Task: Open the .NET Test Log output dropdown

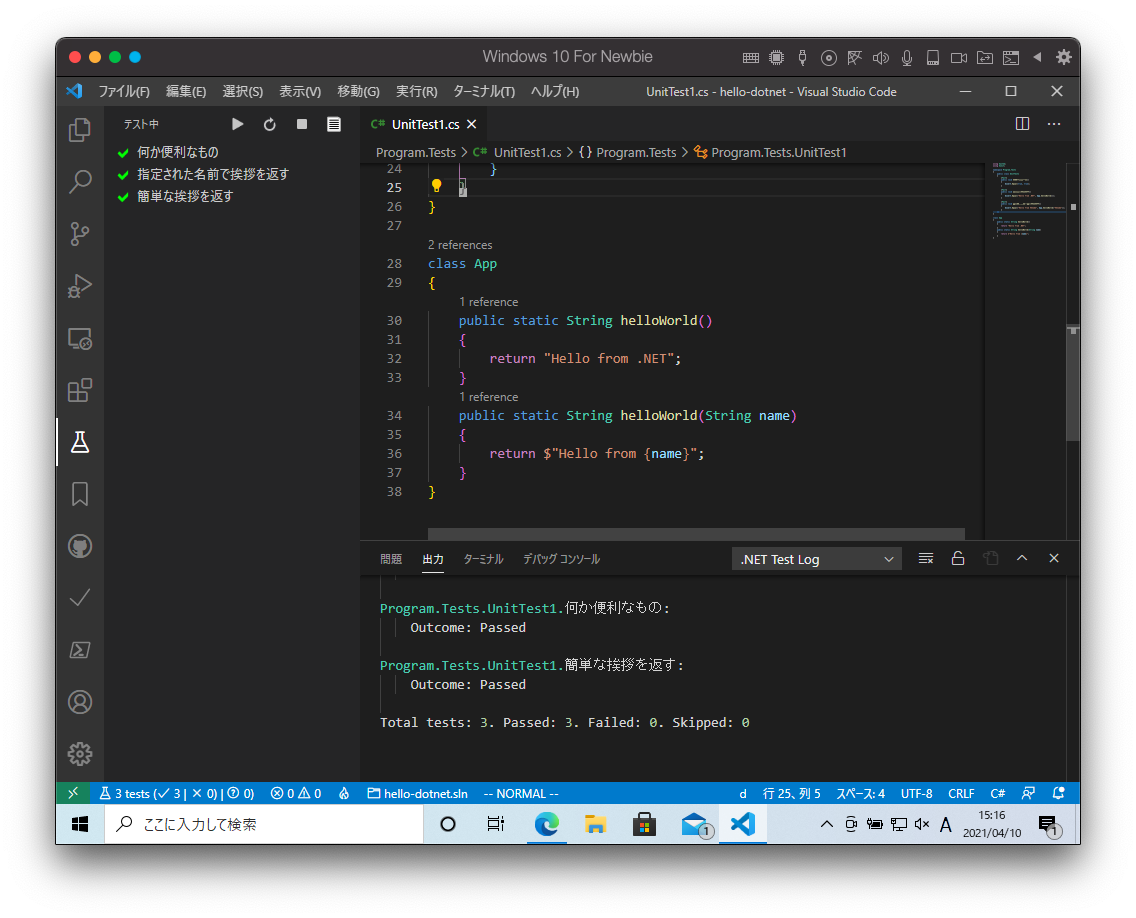Action: pos(816,559)
